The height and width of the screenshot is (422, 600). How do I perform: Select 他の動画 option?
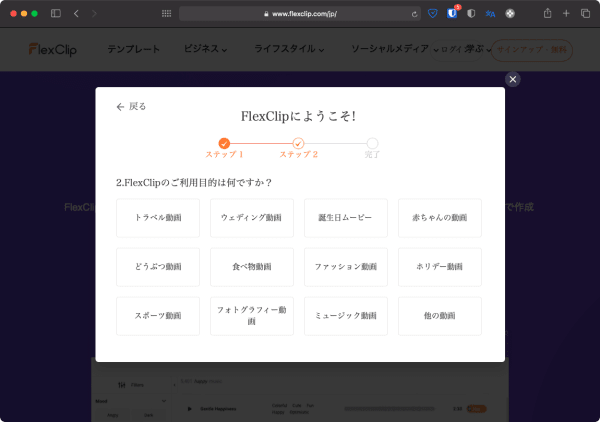[x=440, y=316]
